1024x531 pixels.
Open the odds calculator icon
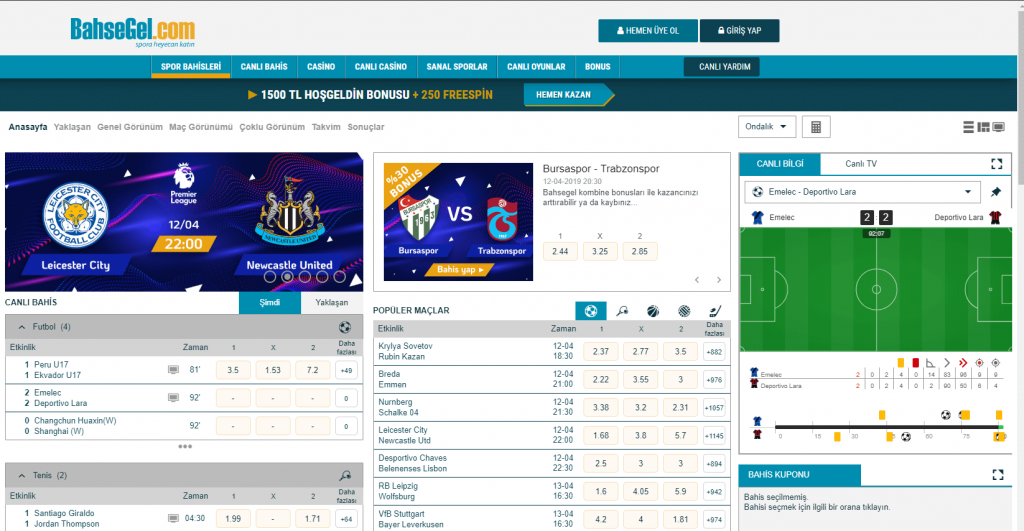[x=816, y=127]
